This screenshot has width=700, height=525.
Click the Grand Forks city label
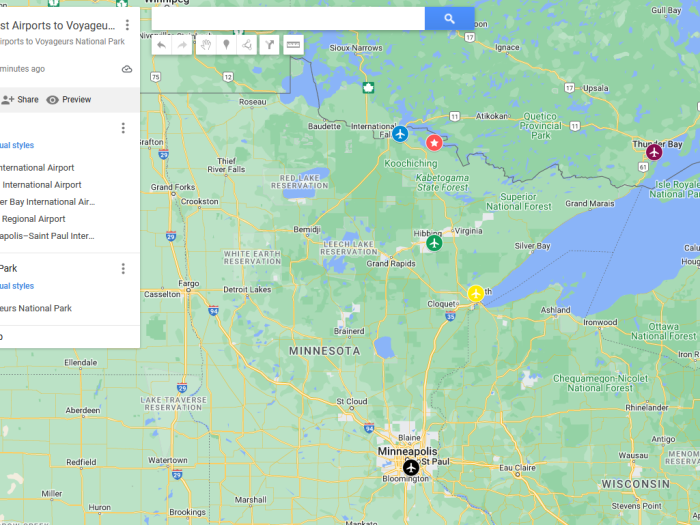pyautogui.click(x=173, y=187)
